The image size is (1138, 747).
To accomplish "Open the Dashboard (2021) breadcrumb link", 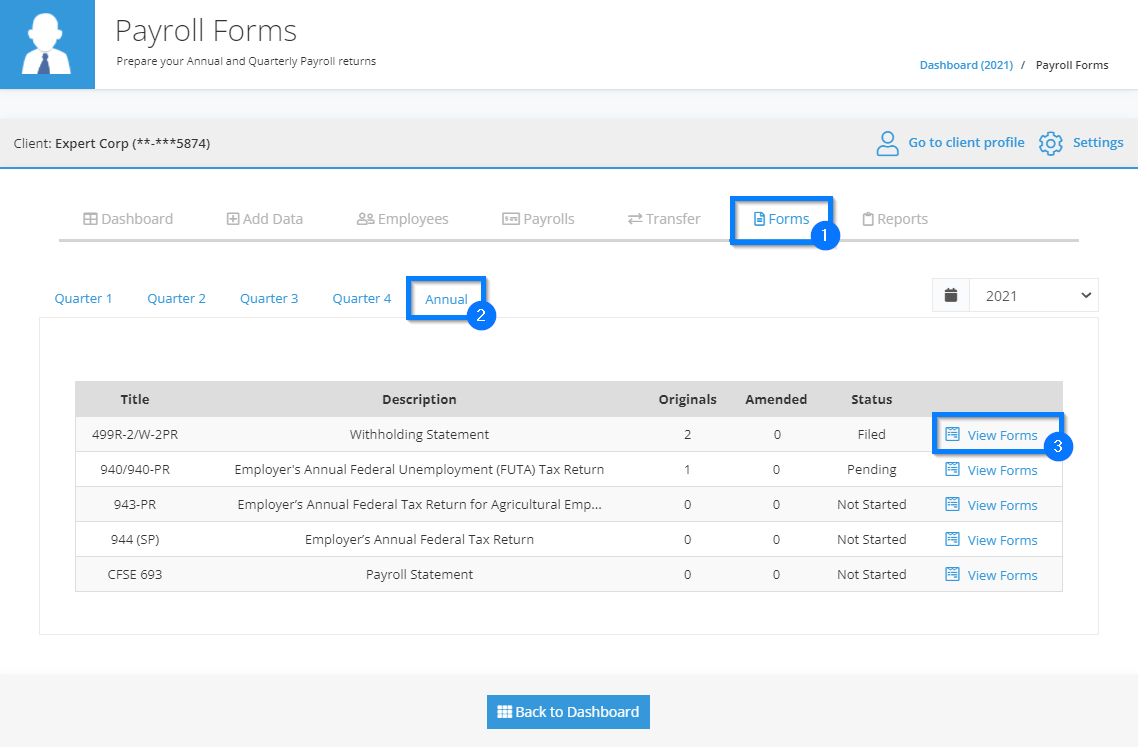I will point(966,65).
